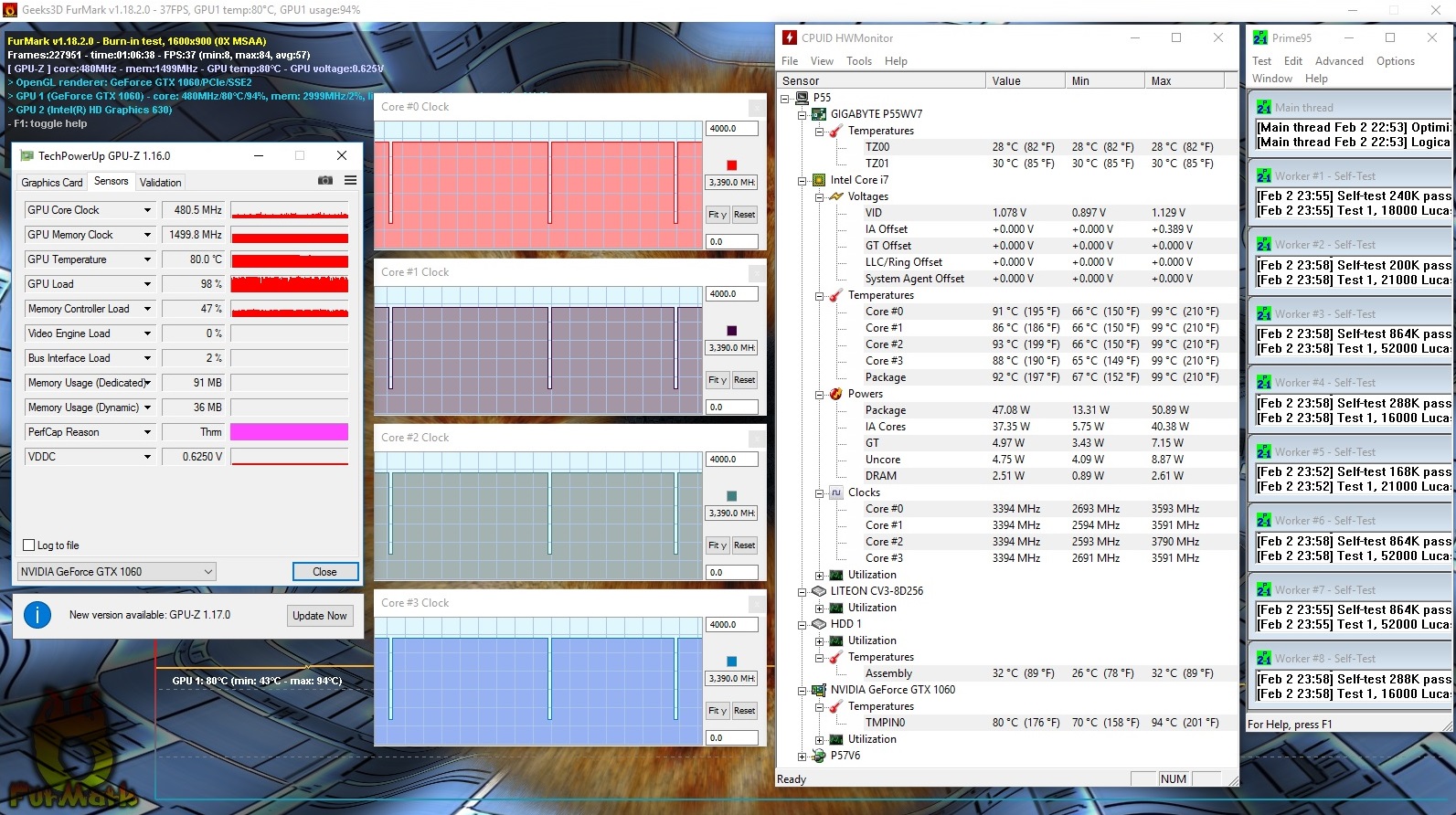Open the Prime95 Window menu

click(x=1272, y=79)
